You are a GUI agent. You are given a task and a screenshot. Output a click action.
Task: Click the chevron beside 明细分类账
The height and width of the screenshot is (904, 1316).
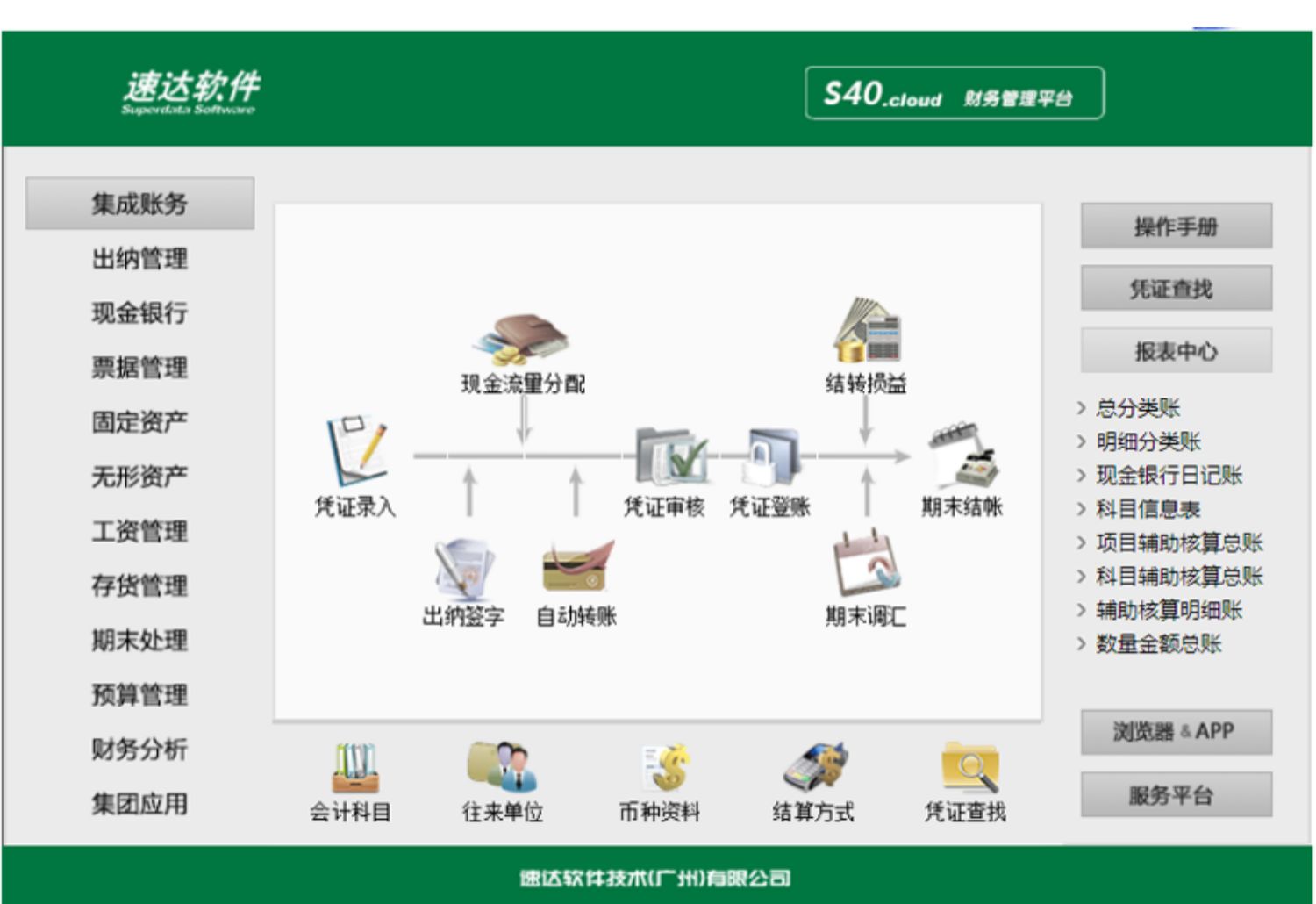(1082, 441)
